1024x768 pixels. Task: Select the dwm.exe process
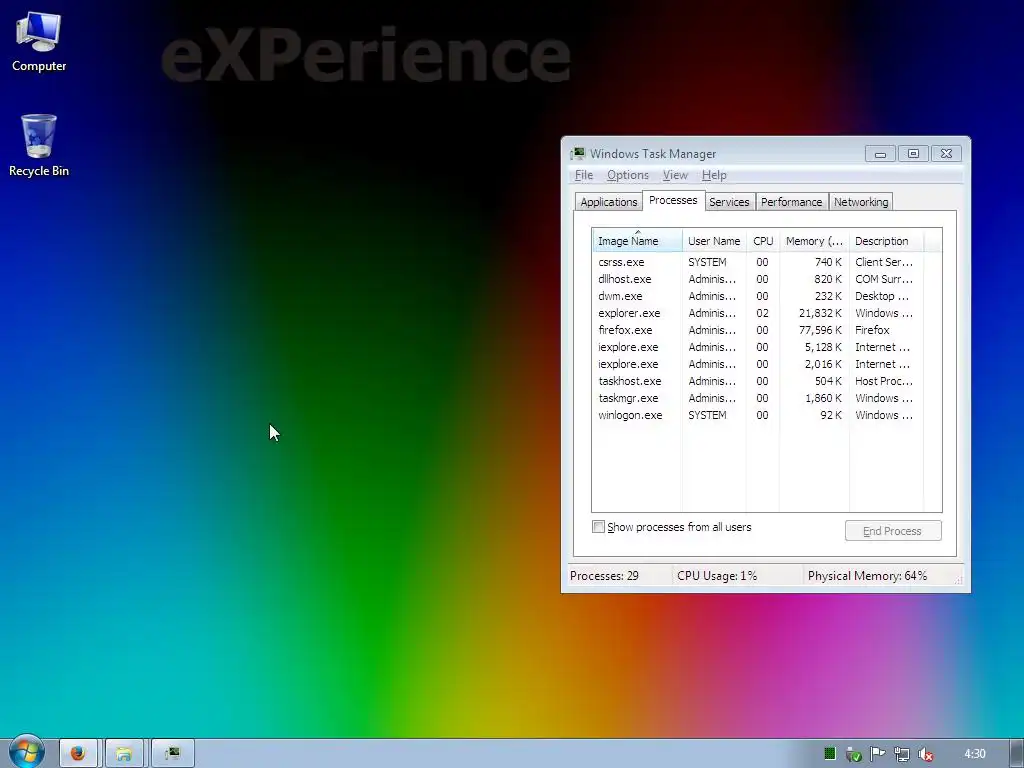coord(758,296)
